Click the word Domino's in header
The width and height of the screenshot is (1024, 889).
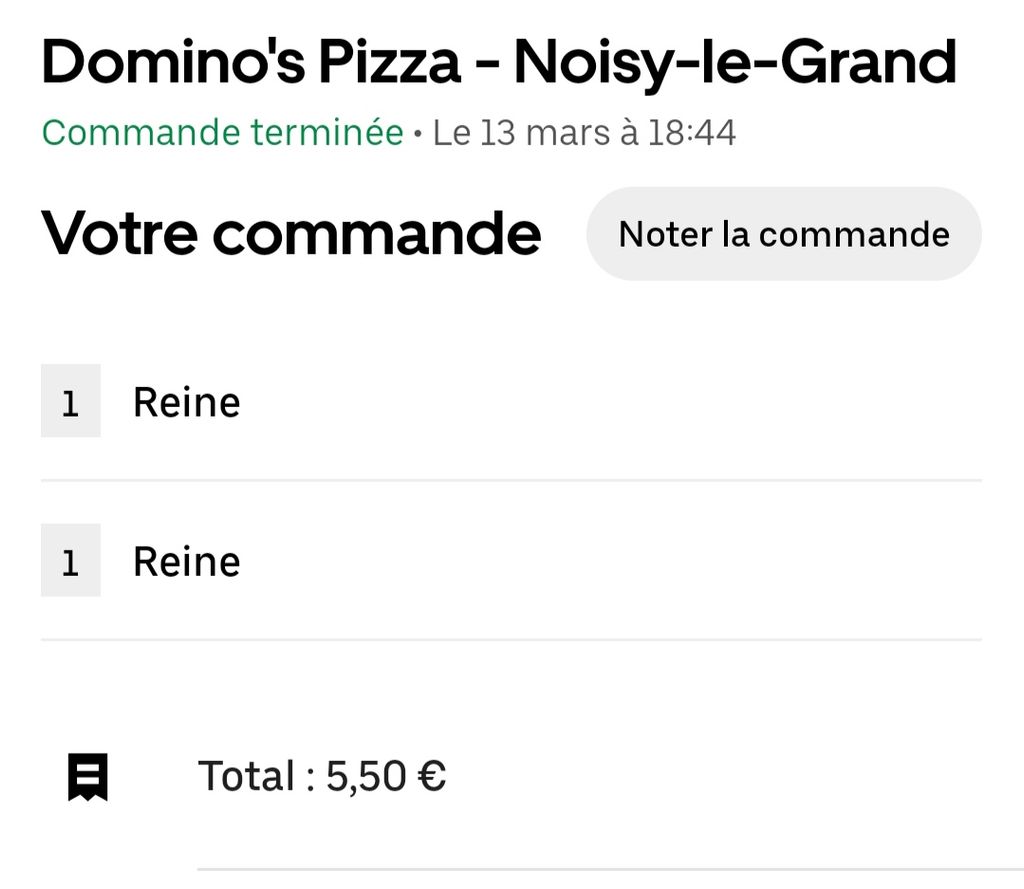173,63
